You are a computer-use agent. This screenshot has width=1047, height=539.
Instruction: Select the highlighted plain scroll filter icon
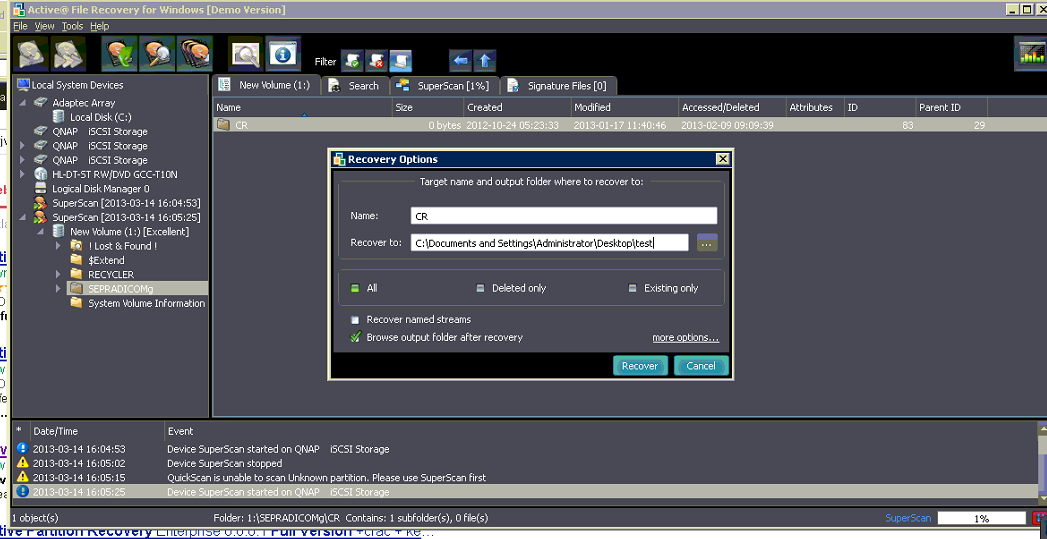[x=401, y=61]
